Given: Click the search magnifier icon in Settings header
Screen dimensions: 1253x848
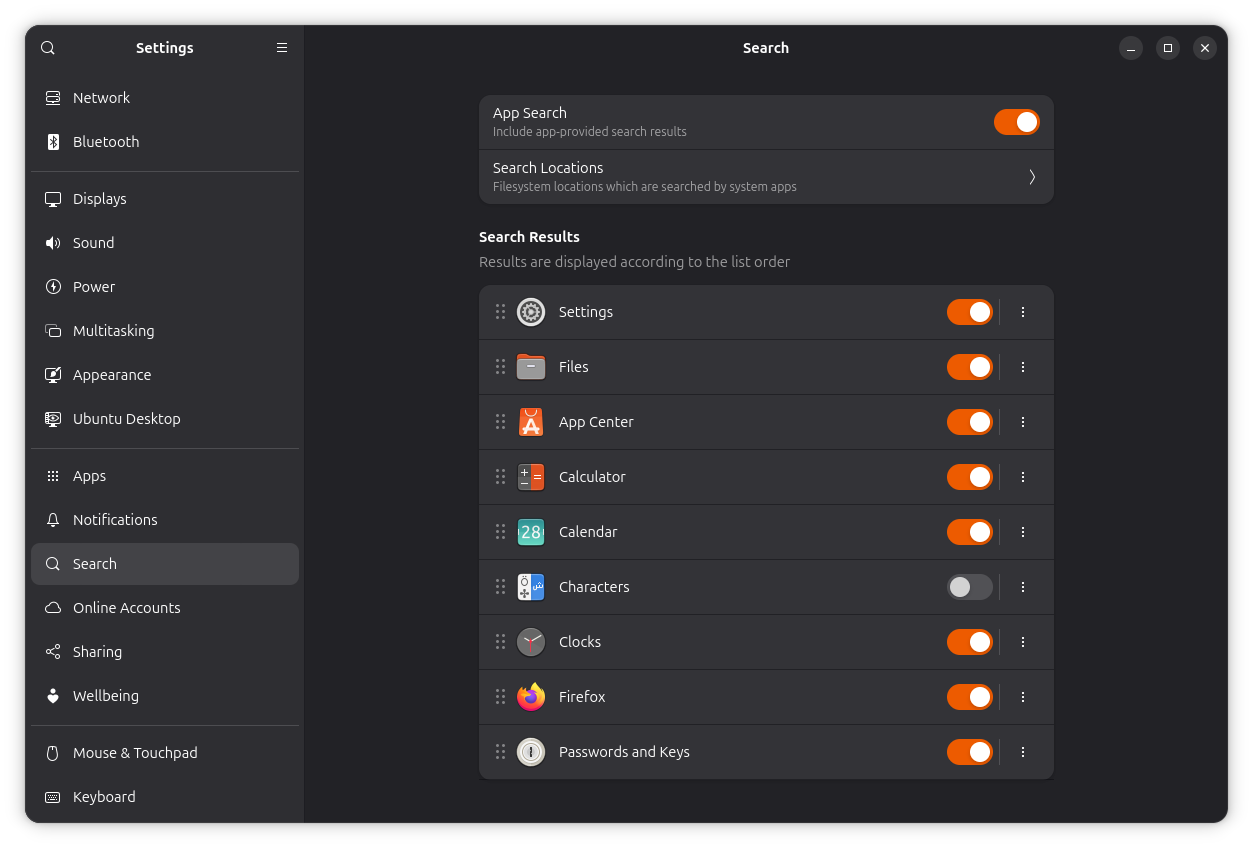Looking at the screenshot, I should point(48,48).
